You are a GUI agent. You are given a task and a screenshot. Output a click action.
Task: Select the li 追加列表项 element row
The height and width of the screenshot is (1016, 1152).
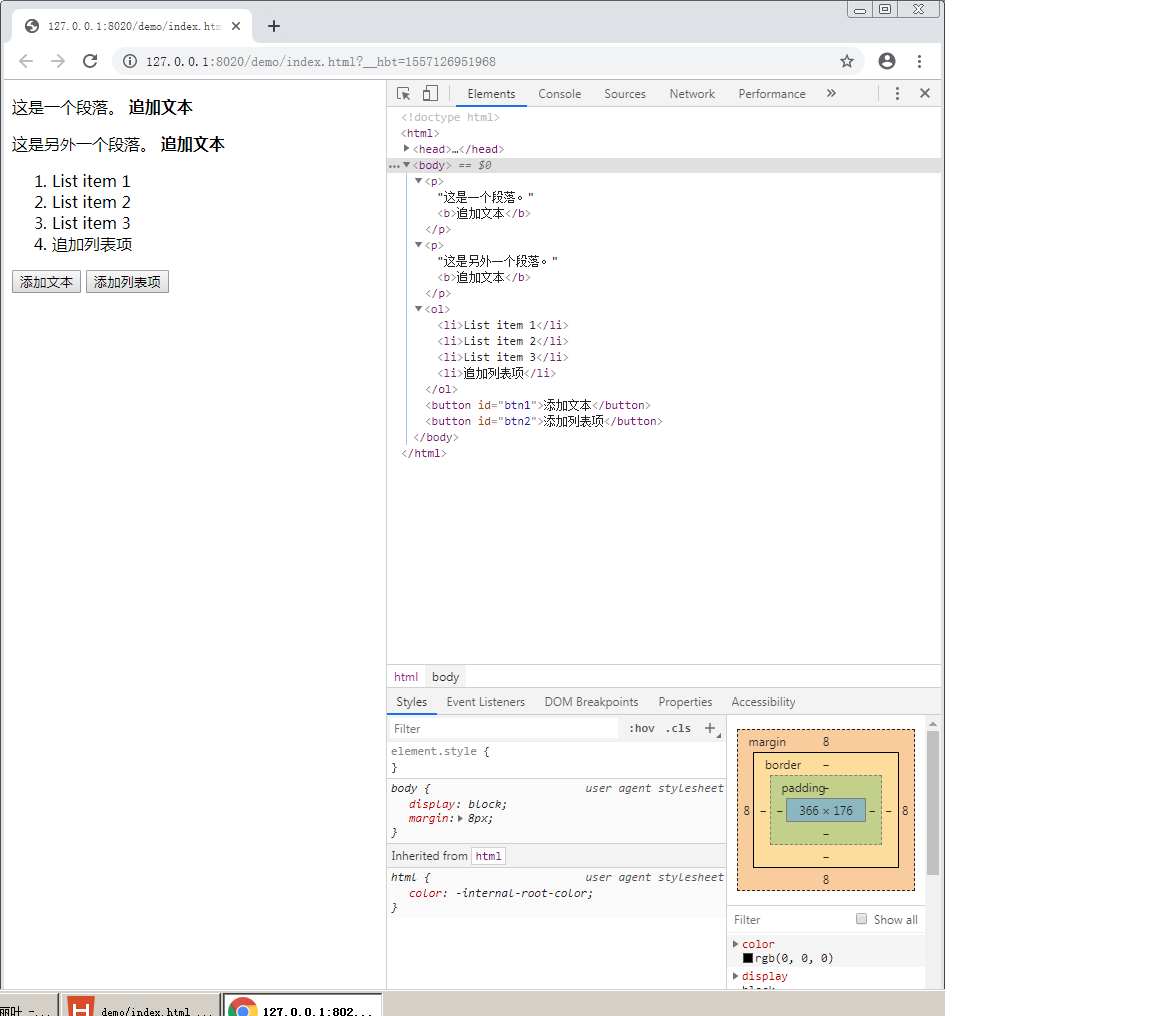[496, 373]
